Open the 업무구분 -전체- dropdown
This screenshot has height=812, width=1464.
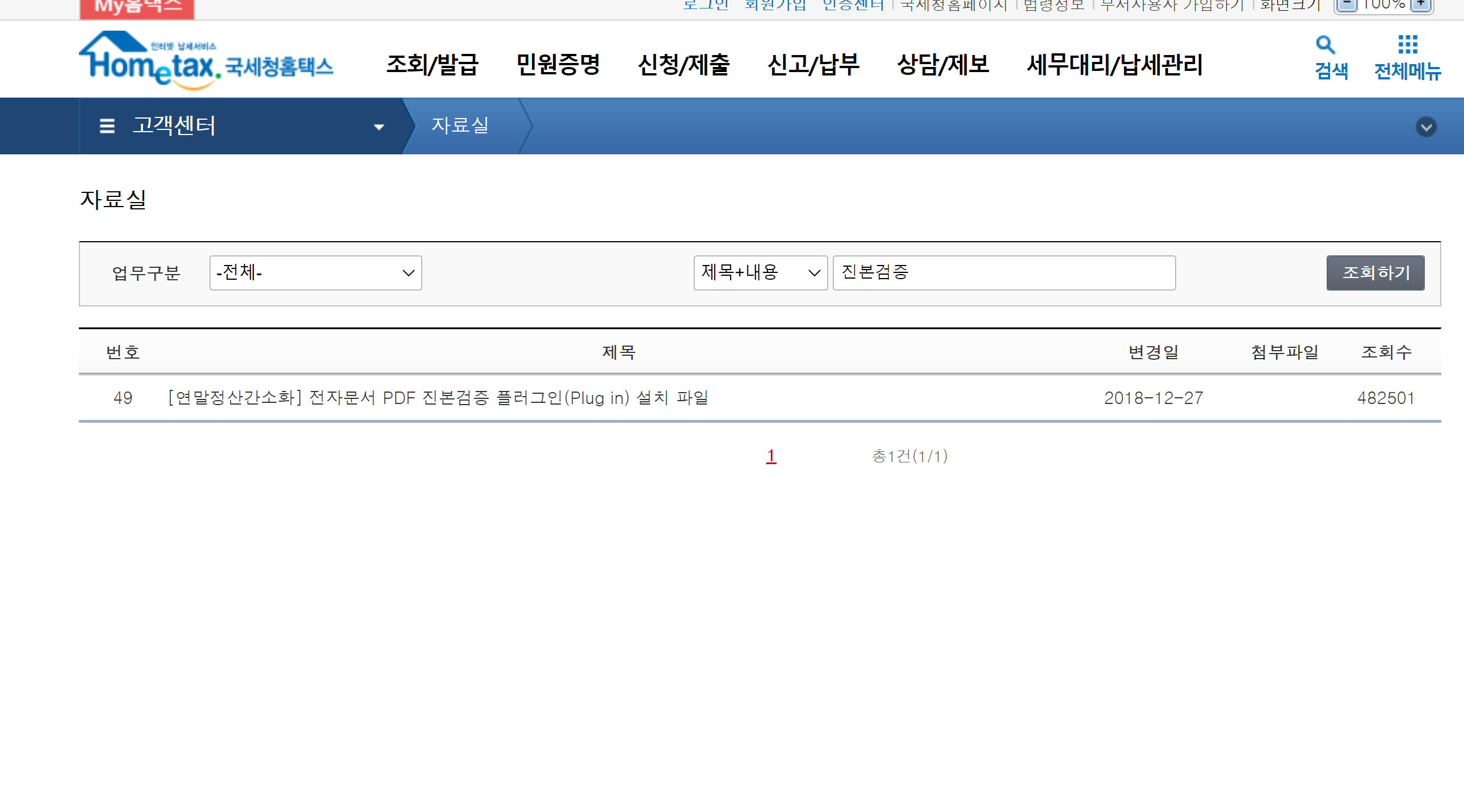tap(315, 273)
